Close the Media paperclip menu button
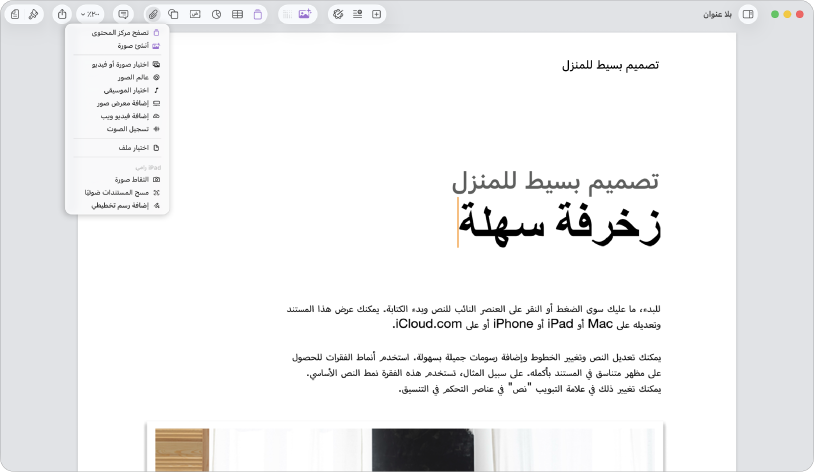814x473 pixels. [153, 15]
